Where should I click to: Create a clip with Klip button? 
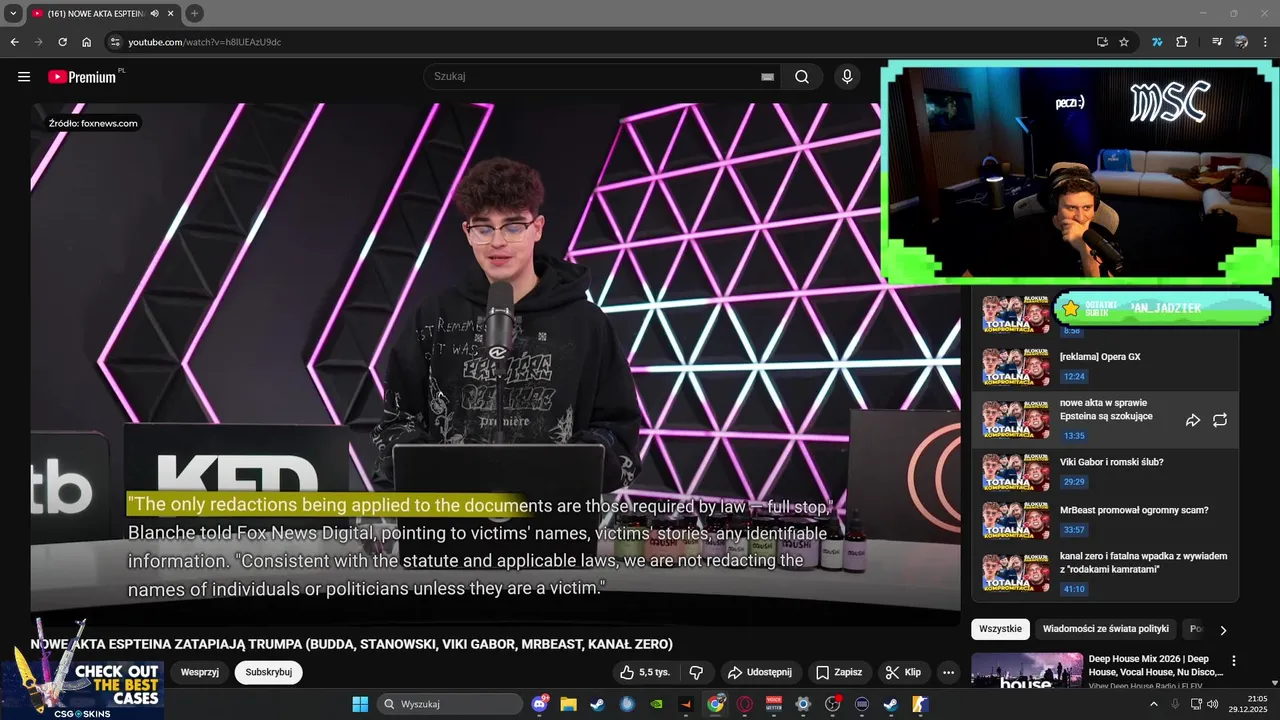click(x=904, y=673)
